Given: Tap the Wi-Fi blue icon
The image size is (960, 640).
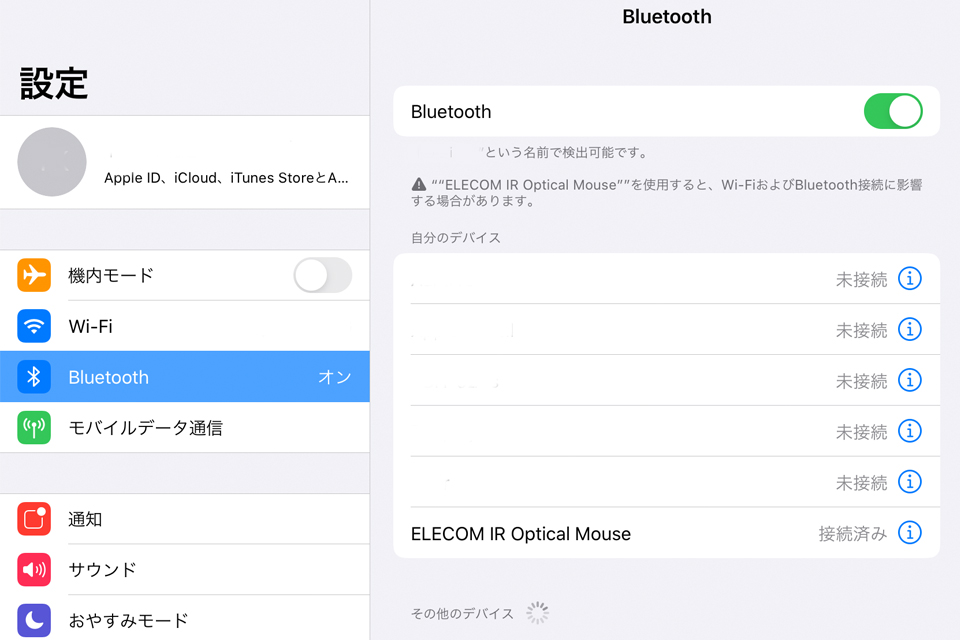Looking at the screenshot, I should pyautogui.click(x=34, y=326).
